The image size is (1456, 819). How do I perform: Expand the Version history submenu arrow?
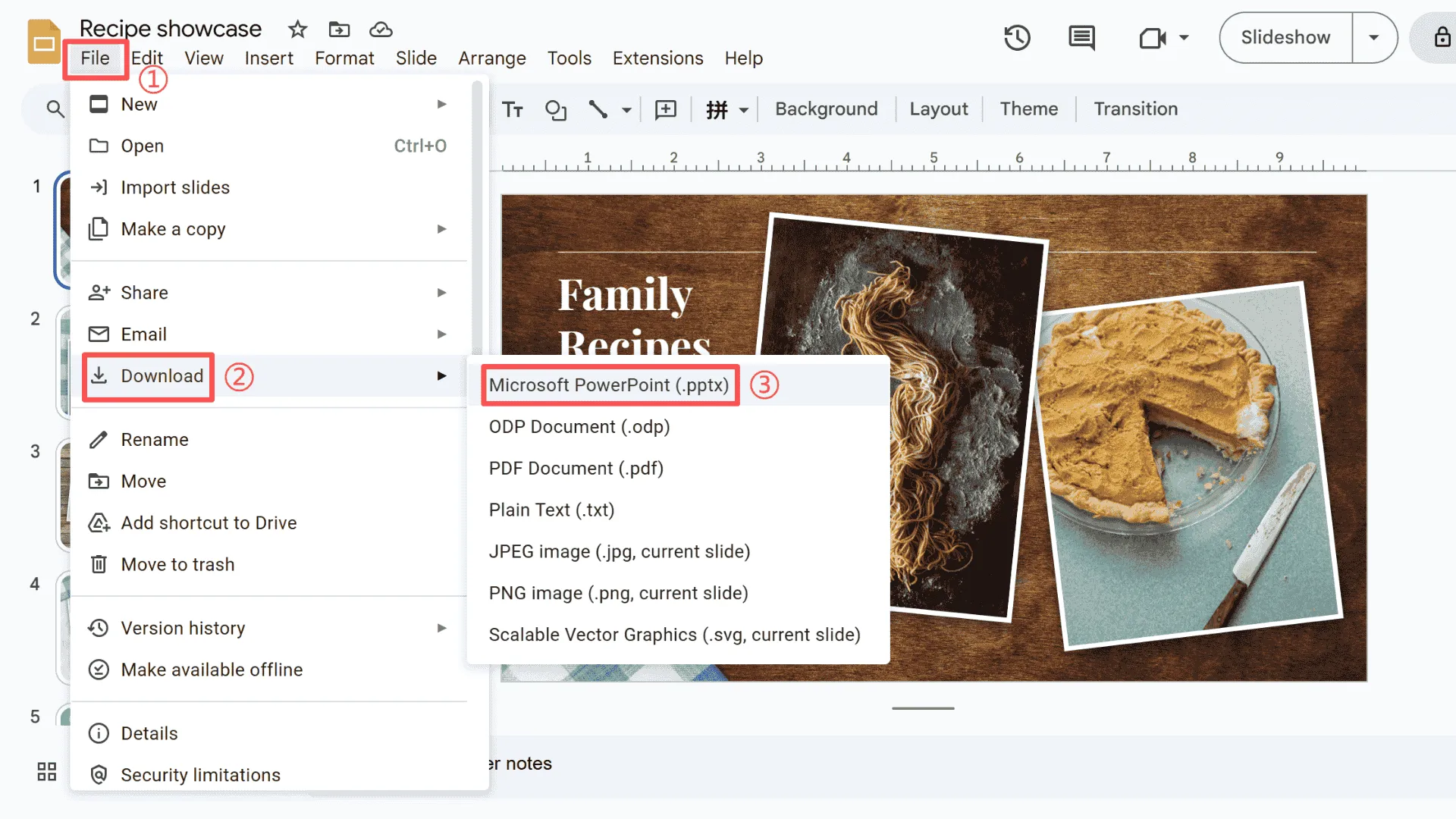[441, 628]
